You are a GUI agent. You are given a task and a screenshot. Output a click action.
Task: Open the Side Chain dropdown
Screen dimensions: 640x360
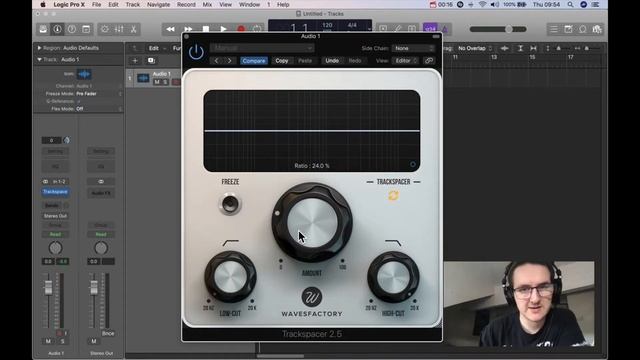pos(413,48)
